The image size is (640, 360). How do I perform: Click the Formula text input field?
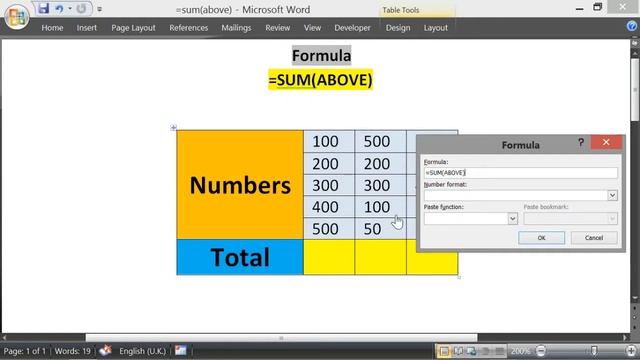(x=520, y=173)
